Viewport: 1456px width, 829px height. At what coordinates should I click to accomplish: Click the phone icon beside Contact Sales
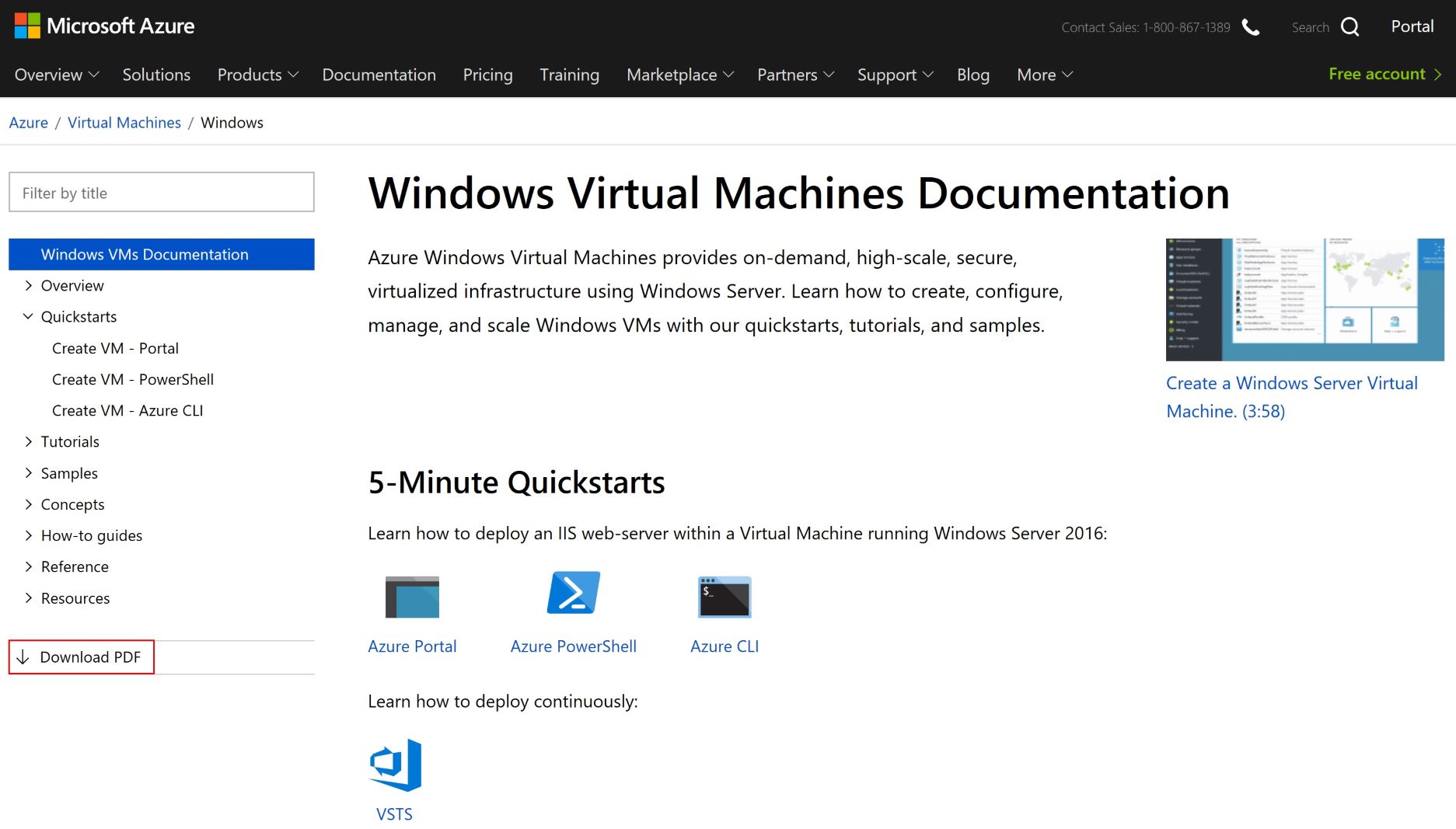[x=1251, y=27]
